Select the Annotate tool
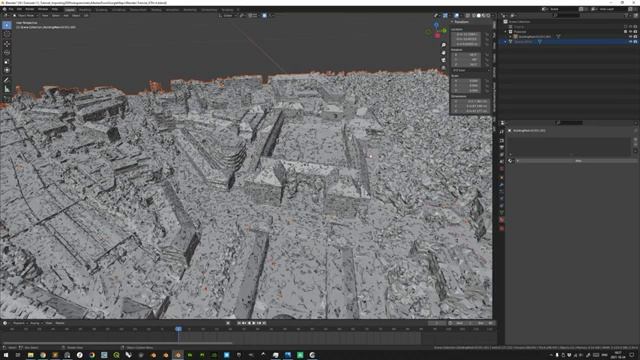 (7, 80)
